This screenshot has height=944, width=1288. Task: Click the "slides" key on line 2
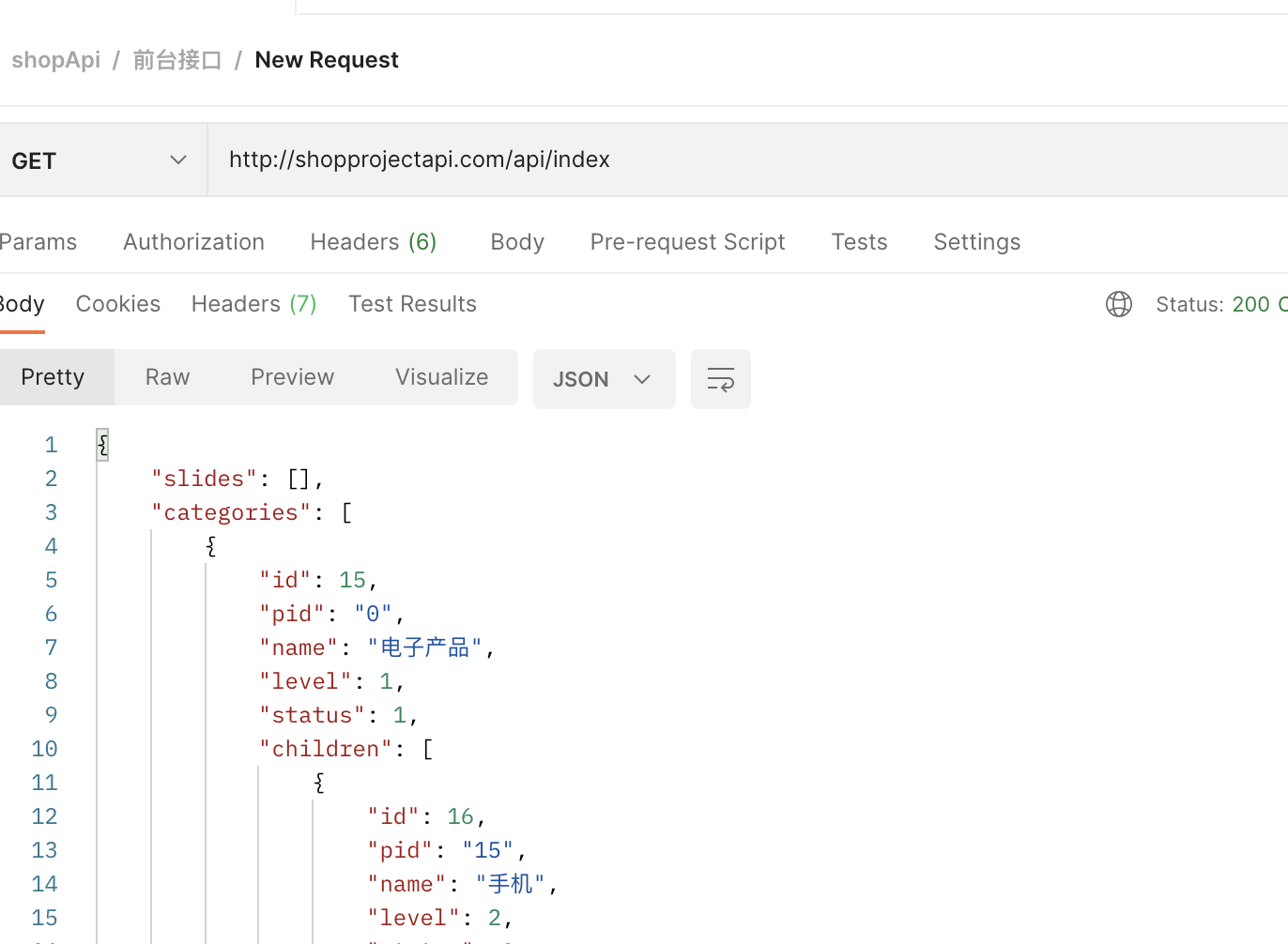204,479
